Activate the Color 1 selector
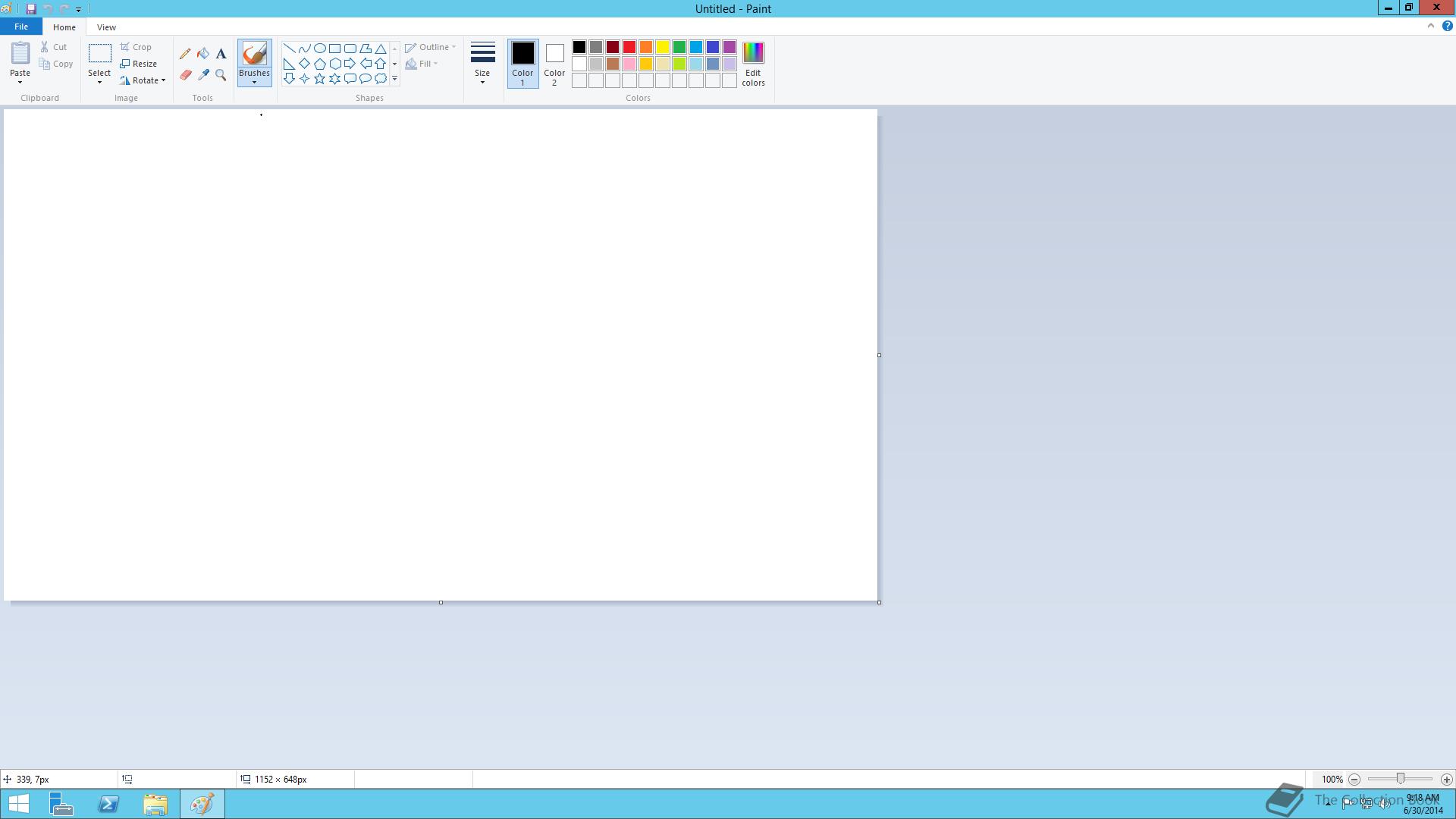Image resolution: width=1456 pixels, height=819 pixels. 522,63
